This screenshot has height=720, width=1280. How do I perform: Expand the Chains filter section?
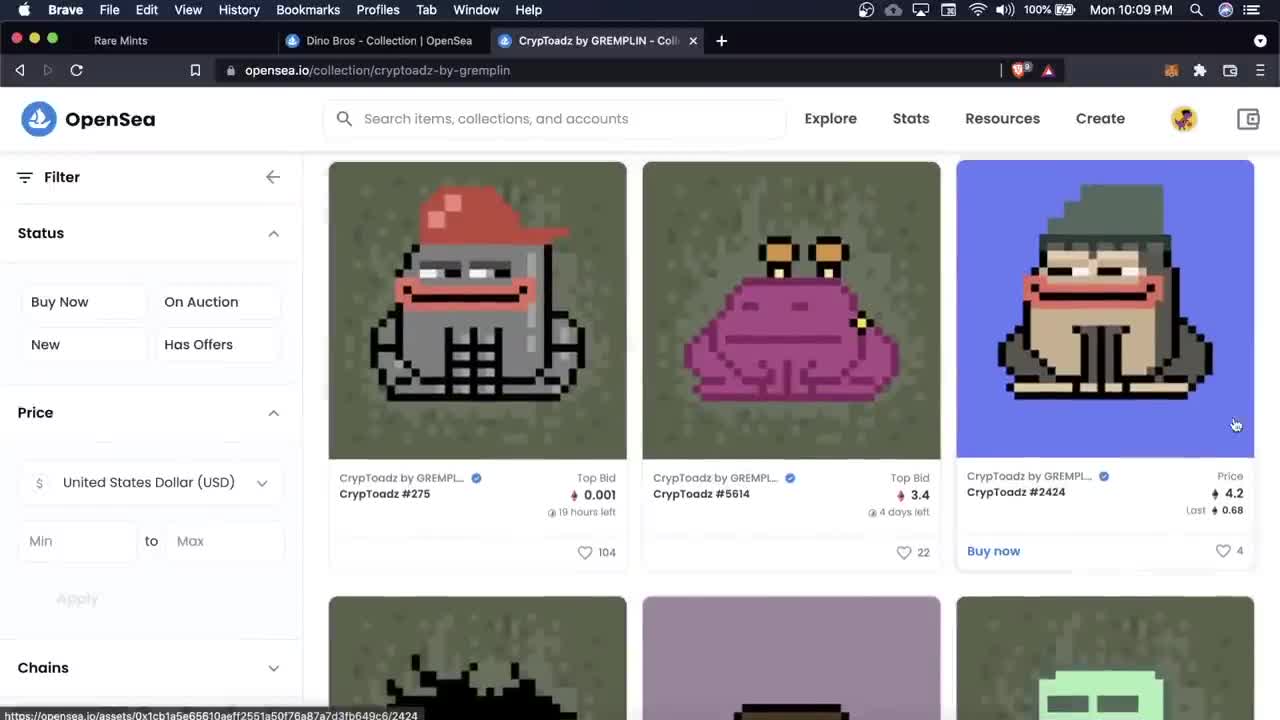pos(273,668)
